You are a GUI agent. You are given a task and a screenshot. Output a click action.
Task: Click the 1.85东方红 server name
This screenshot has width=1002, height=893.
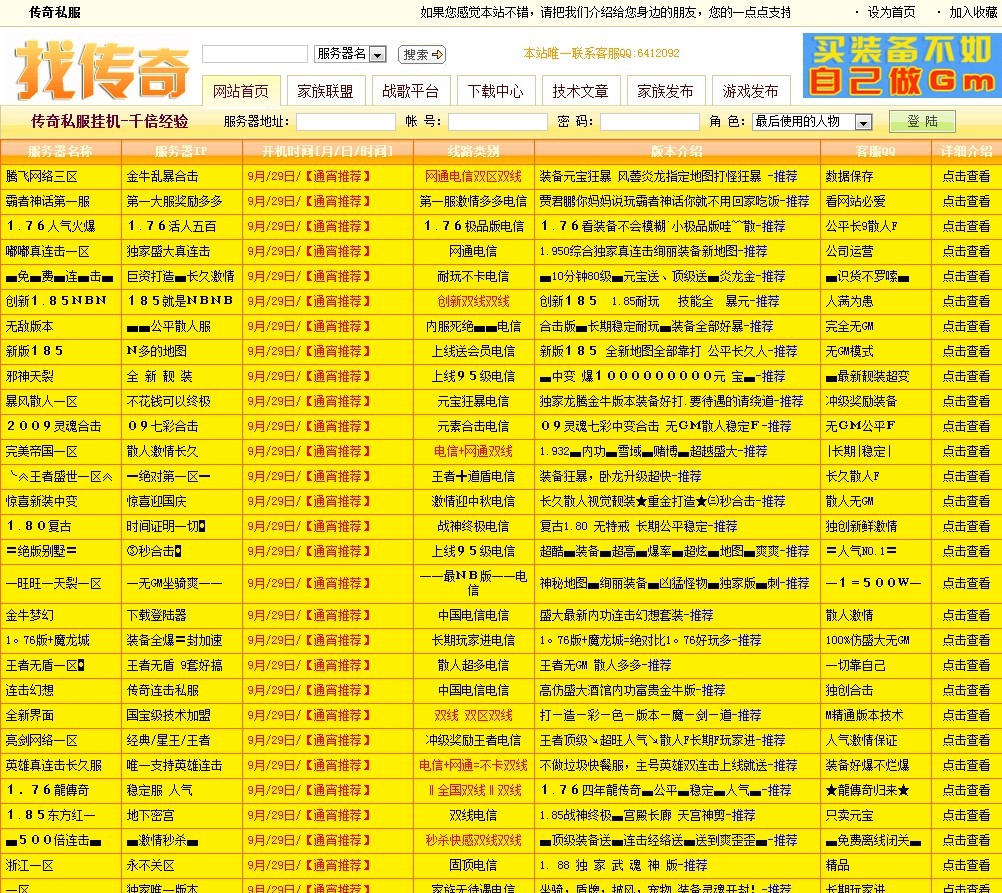point(50,815)
